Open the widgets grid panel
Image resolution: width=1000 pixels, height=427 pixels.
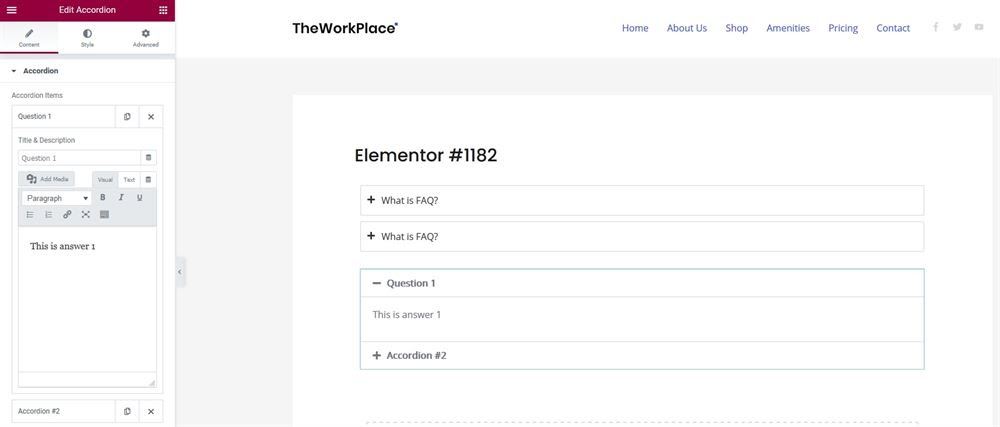(163, 10)
